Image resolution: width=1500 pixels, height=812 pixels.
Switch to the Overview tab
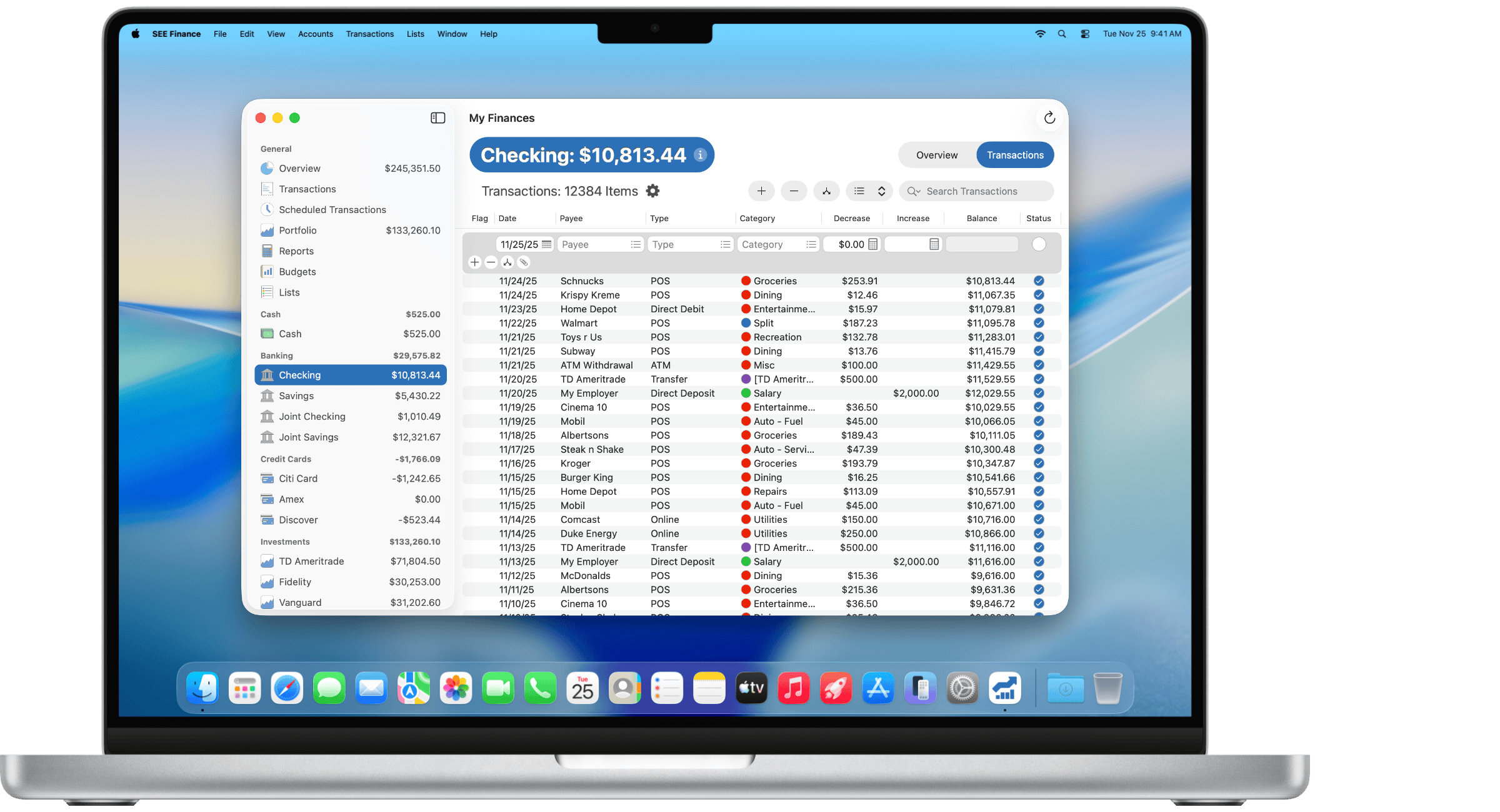(x=936, y=155)
